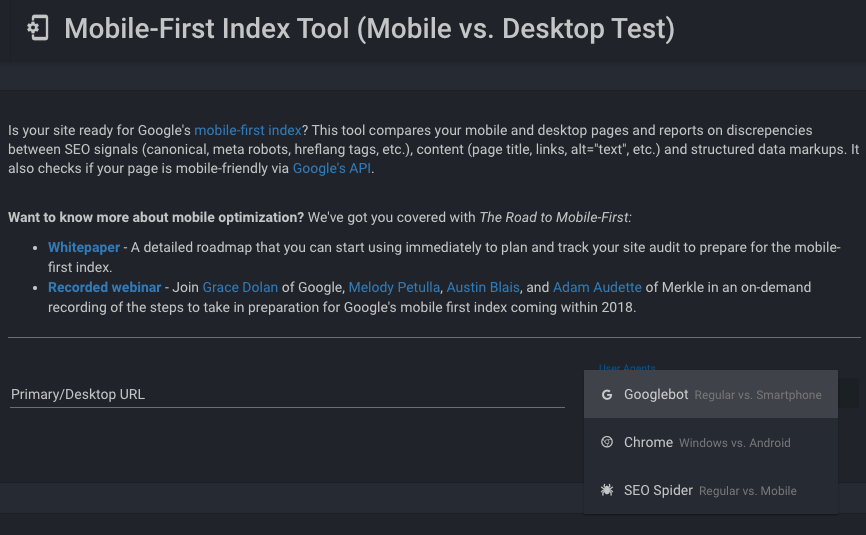Screen dimensions: 866x535
Task: Open the Whitepaper link
Action: pos(84,247)
